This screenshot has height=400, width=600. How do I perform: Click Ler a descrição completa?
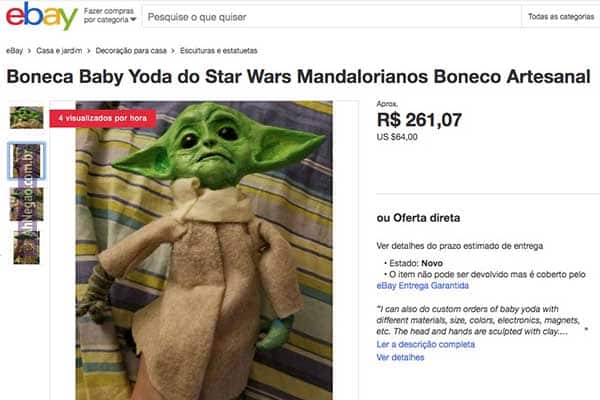[x=426, y=344]
